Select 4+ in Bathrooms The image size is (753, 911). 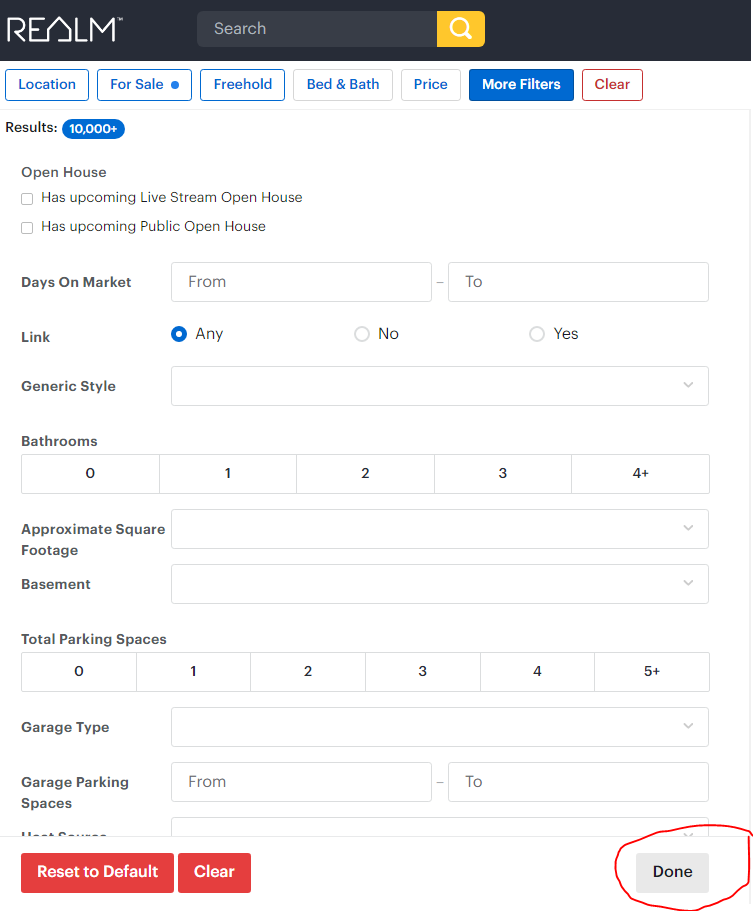[x=640, y=474]
